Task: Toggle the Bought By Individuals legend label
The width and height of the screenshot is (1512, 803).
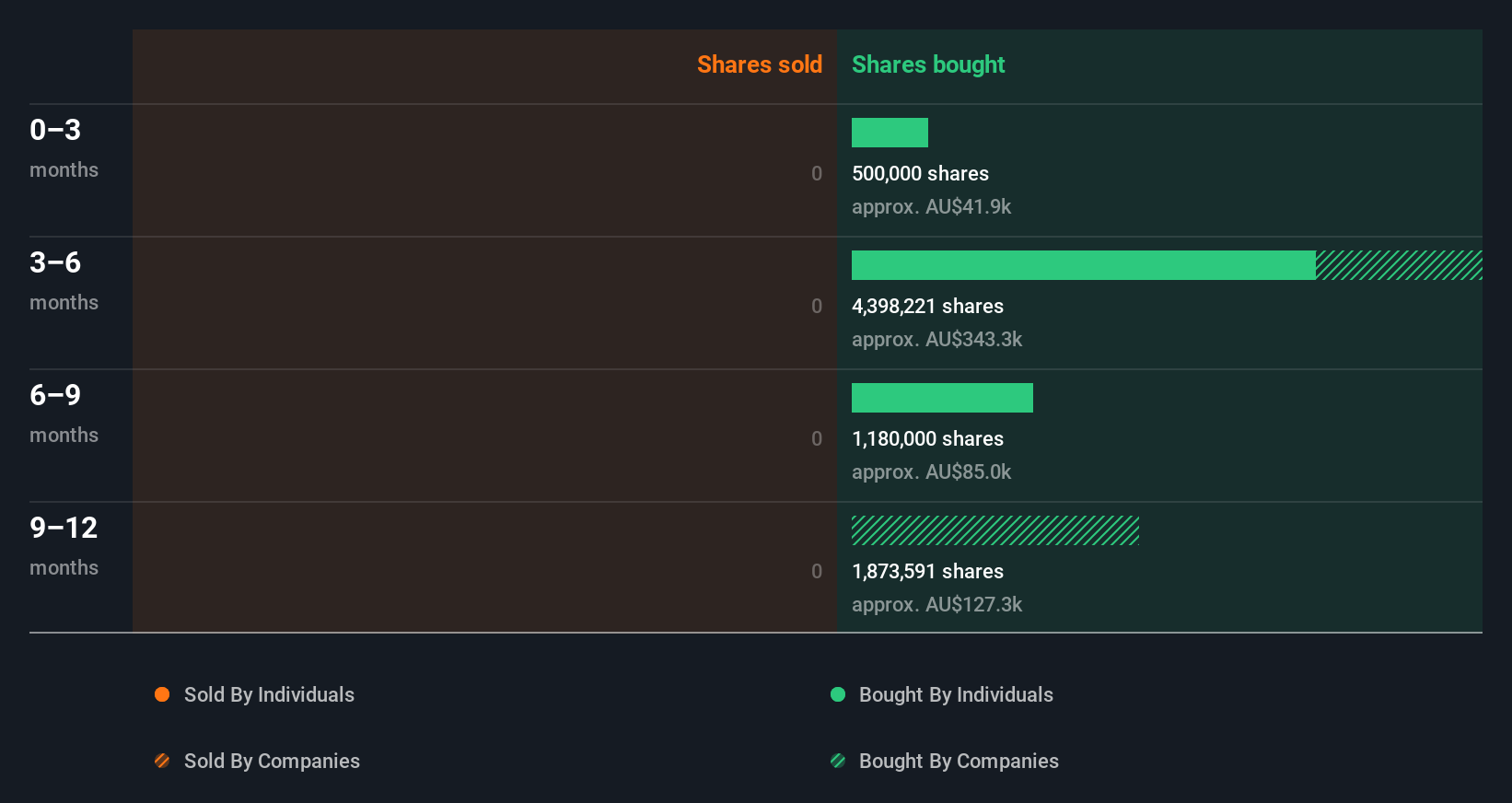Action: point(956,694)
